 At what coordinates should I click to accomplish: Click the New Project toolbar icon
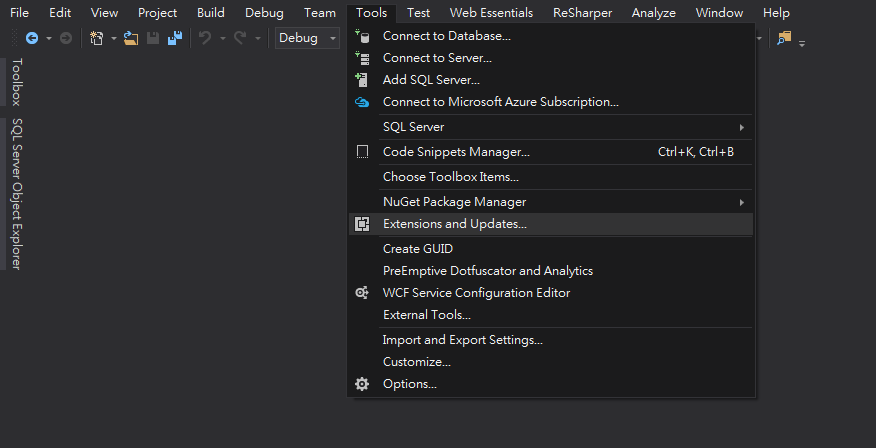point(97,38)
